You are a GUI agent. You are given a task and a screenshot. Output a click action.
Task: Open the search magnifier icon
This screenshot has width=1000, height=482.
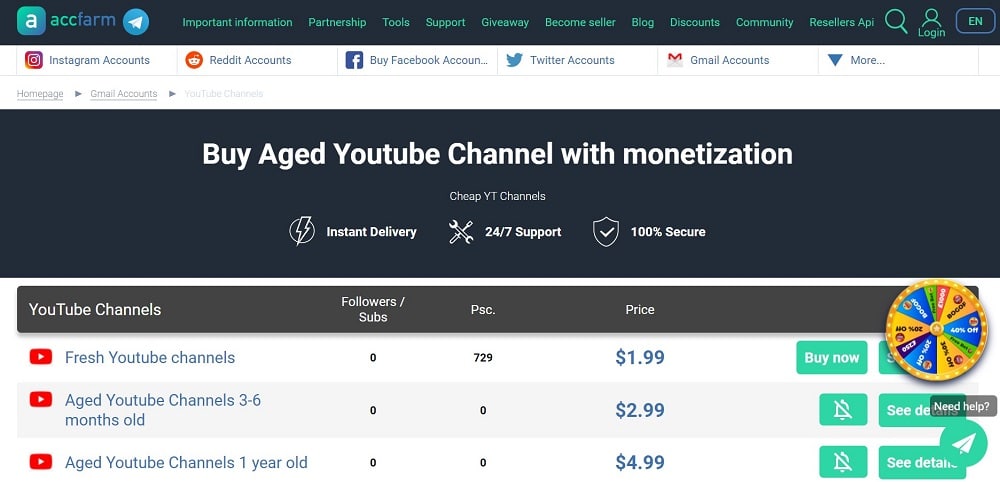click(x=896, y=21)
